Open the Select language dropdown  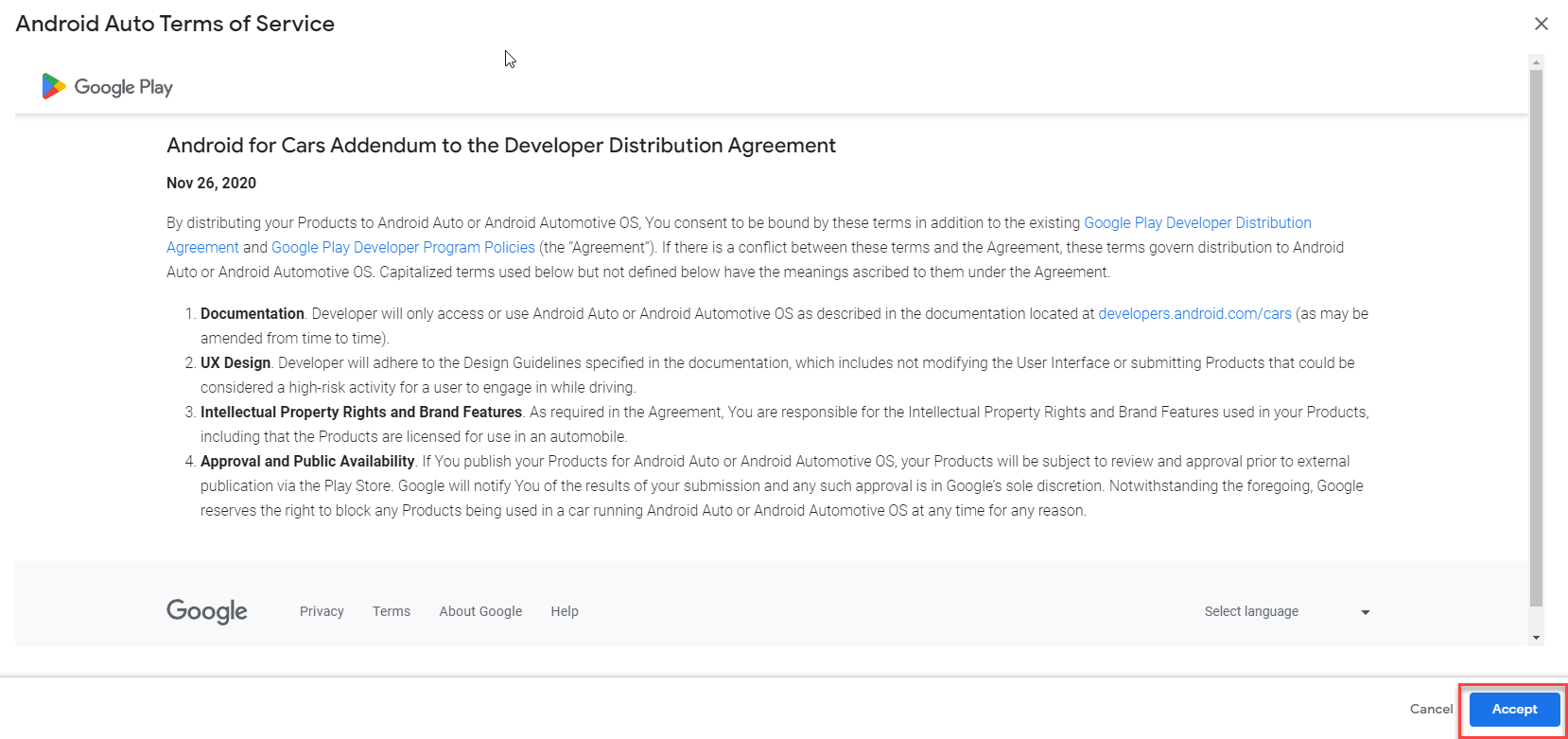(1251, 611)
